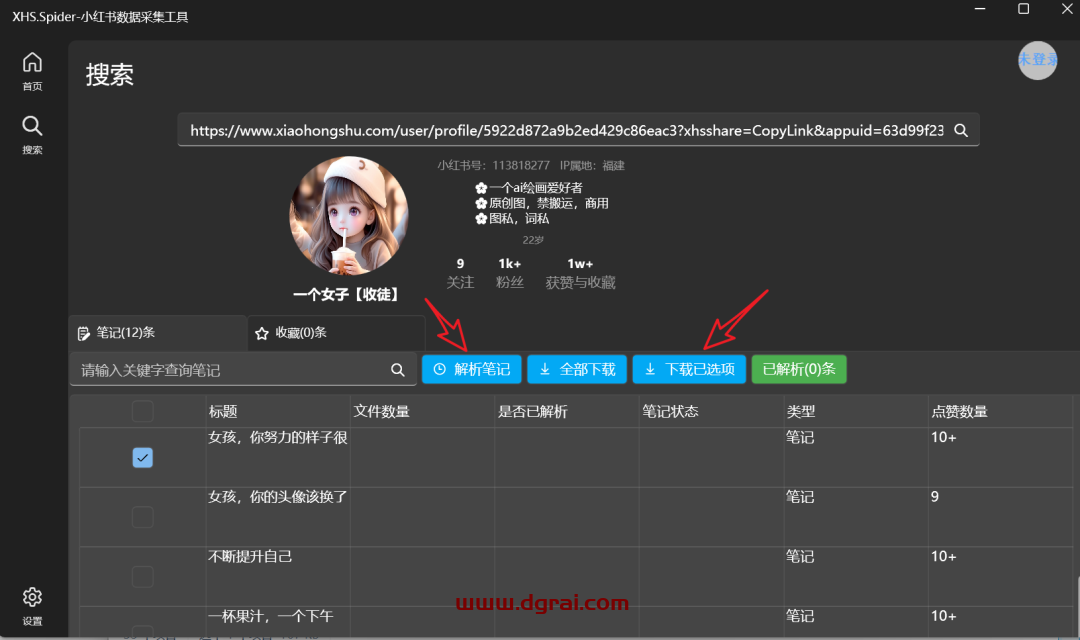Go to the 首页 home icon in the sidebar
The height and width of the screenshot is (640, 1080).
32,71
